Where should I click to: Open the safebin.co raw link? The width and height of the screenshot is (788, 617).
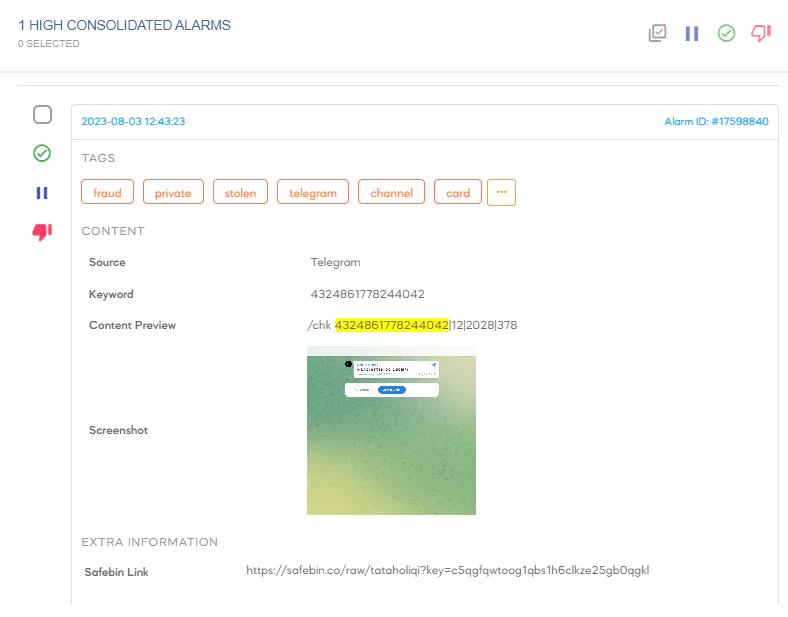pyautogui.click(x=447, y=570)
